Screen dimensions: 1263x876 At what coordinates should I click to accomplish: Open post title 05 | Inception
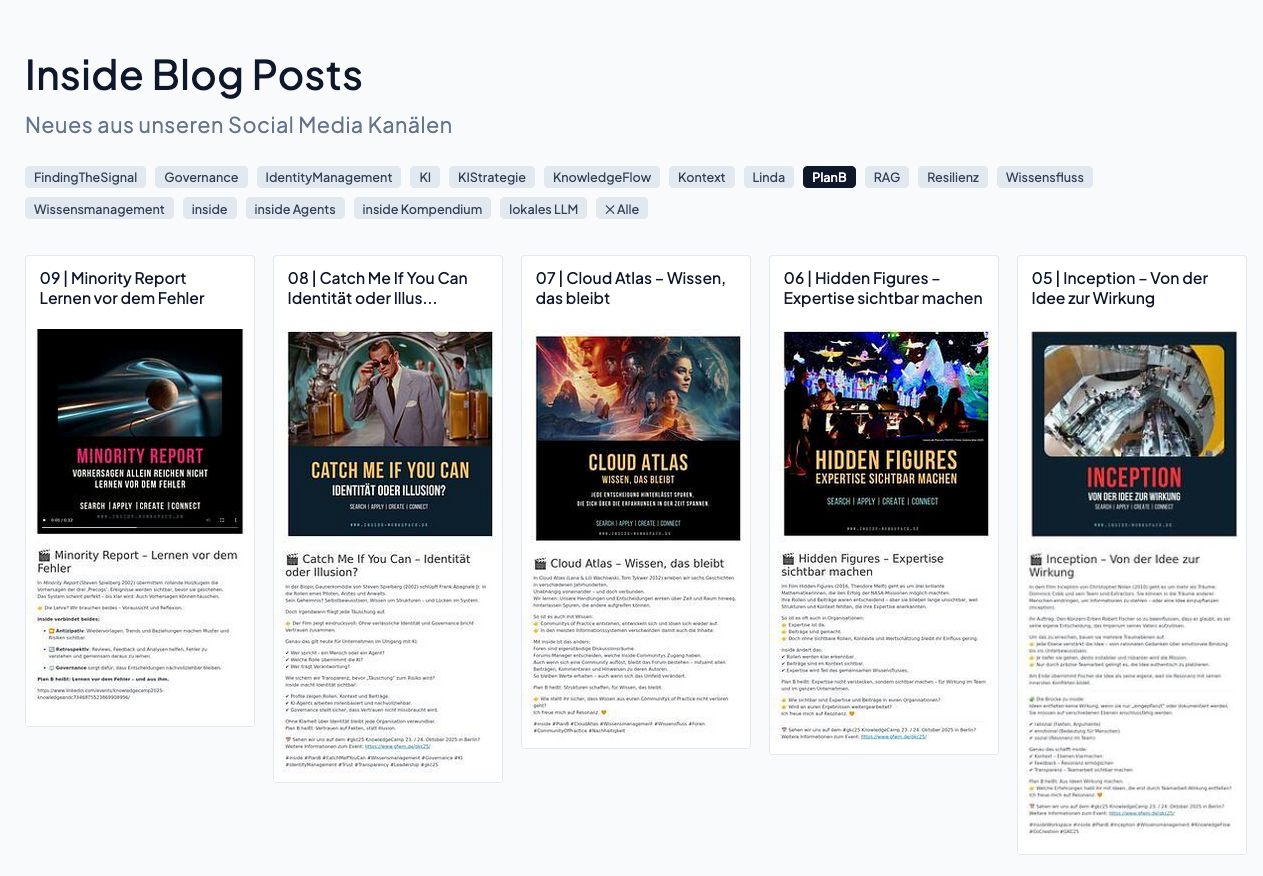(1120, 288)
